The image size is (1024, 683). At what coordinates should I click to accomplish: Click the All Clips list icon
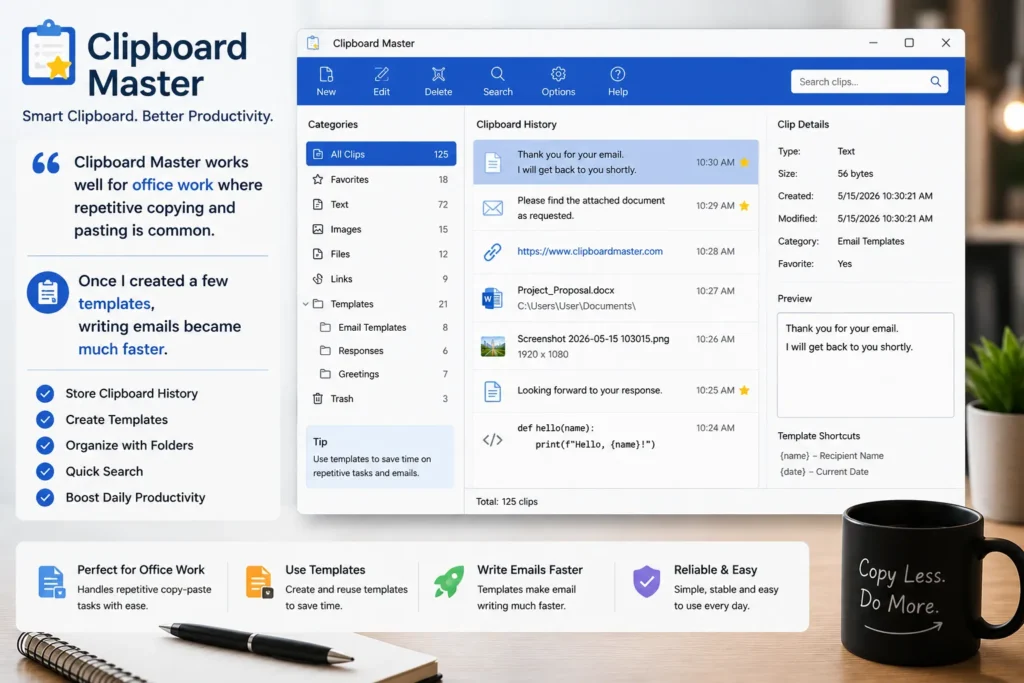point(317,154)
